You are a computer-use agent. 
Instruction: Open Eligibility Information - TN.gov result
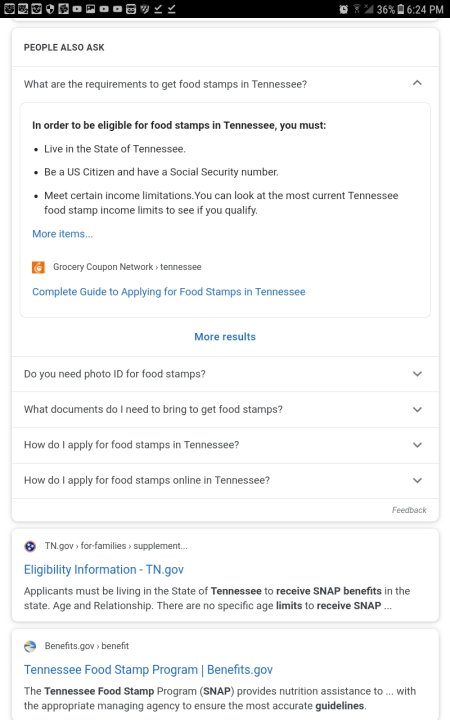click(104, 569)
